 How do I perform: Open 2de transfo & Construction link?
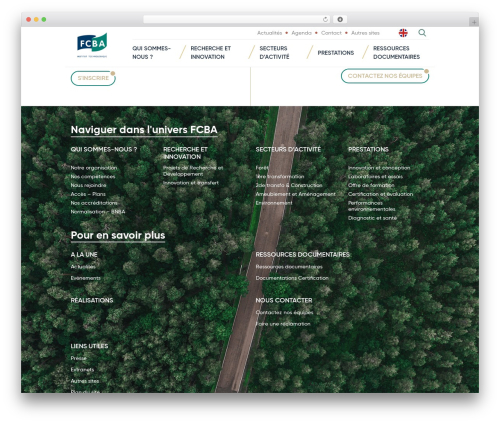pos(289,185)
